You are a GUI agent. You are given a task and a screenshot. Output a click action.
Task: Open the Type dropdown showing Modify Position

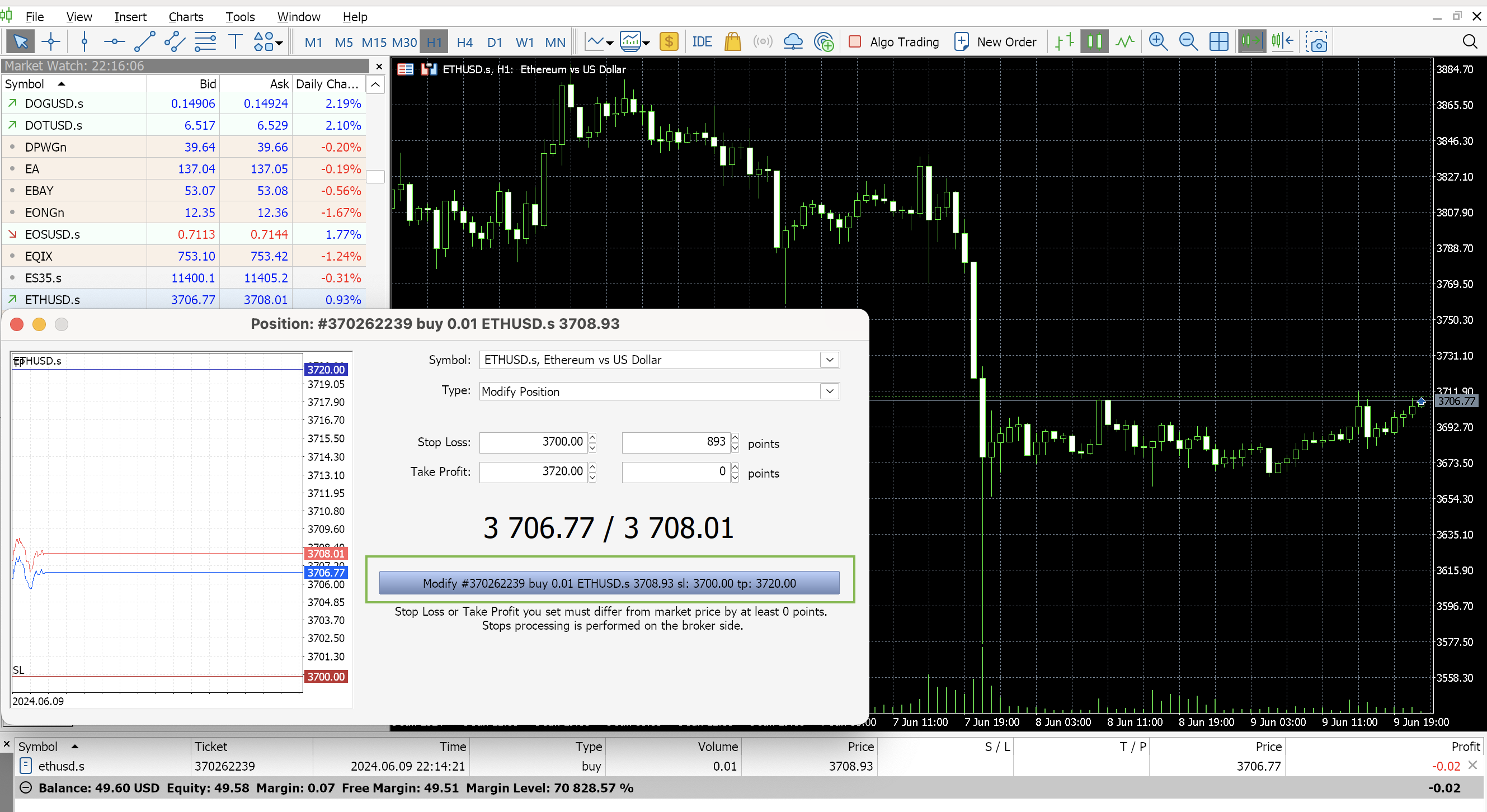tap(830, 391)
